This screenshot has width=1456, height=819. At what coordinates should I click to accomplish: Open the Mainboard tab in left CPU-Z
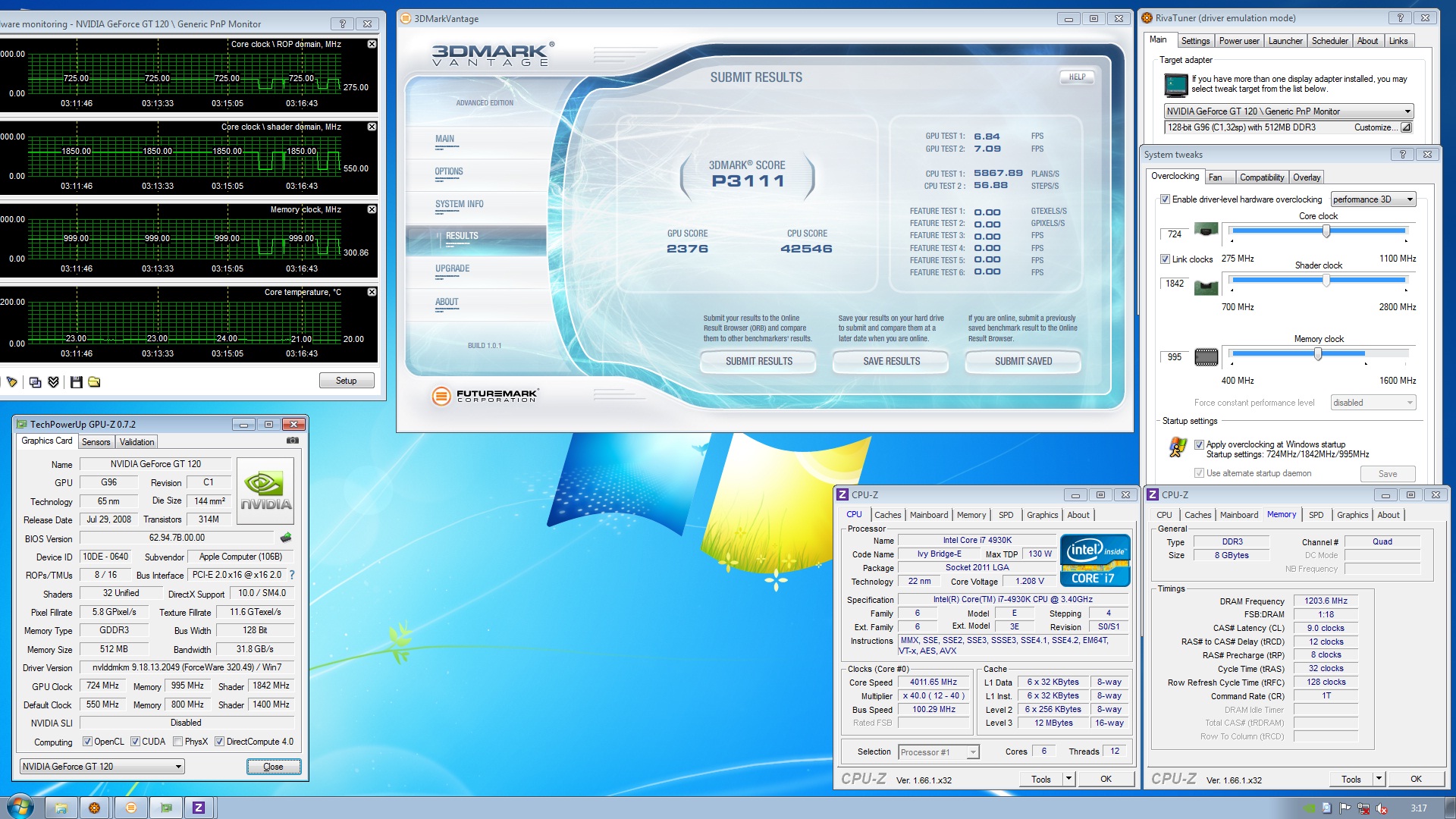click(929, 515)
